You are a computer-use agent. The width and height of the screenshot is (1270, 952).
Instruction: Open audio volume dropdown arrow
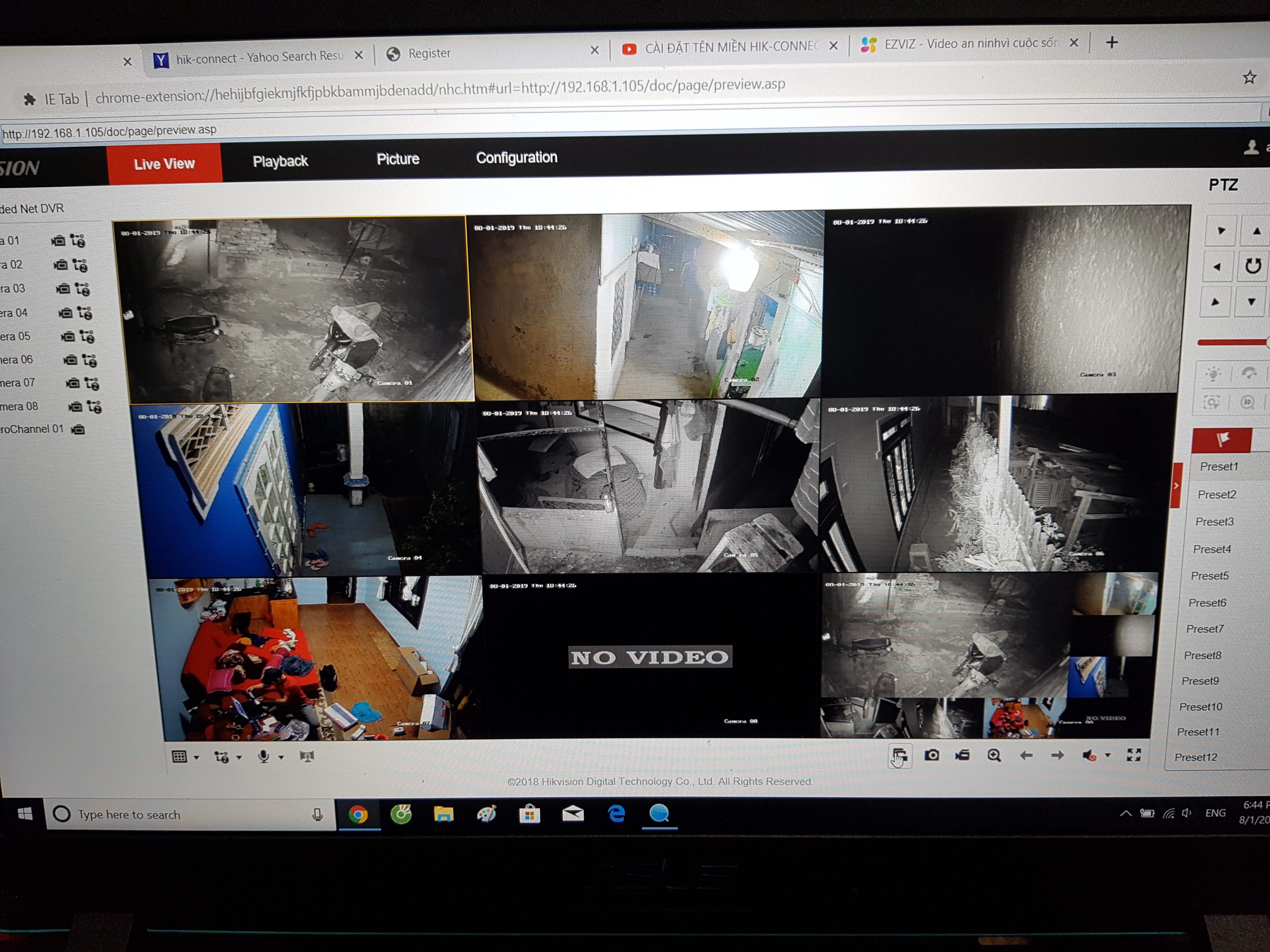[1107, 755]
